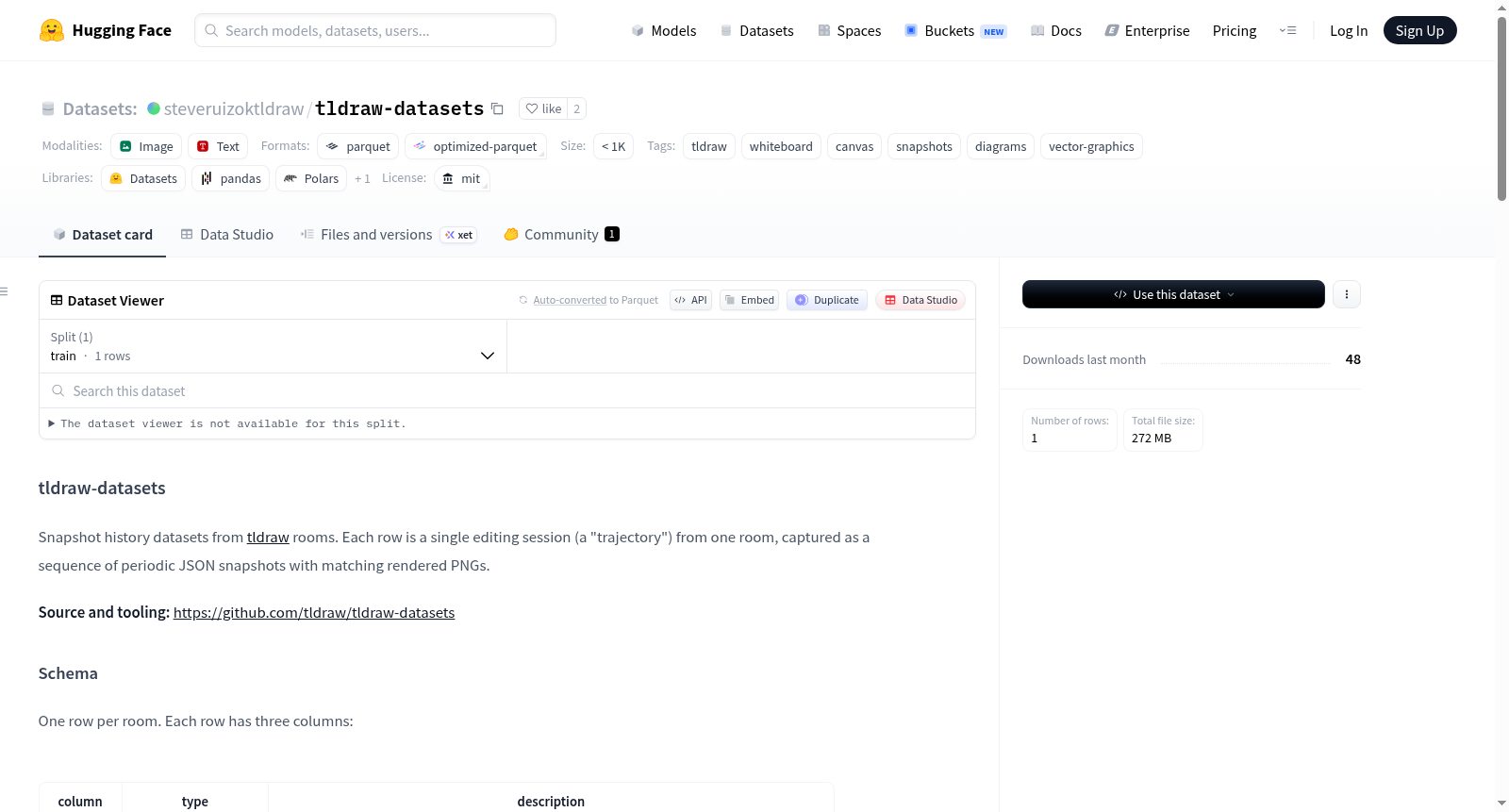Screen dimensions: 1509x812
Task: Open the steveruizoktldraw user profile
Action: (234, 108)
